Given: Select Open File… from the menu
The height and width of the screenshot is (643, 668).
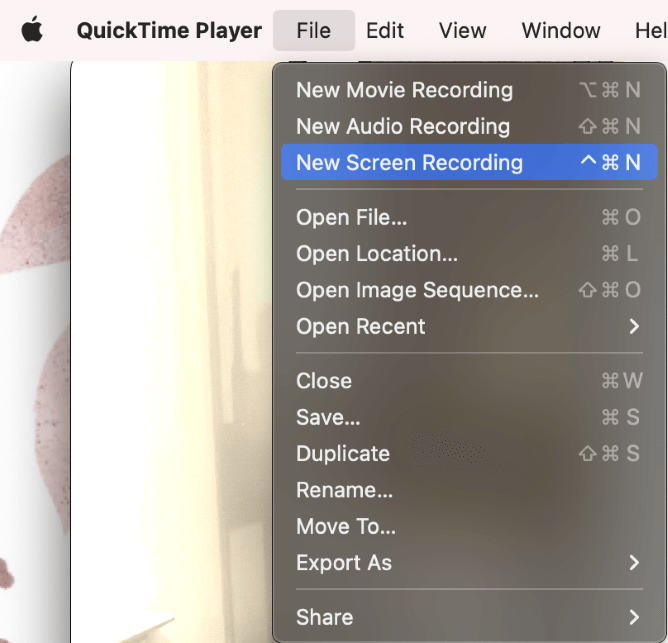Looking at the screenshot, I should 351,217.
